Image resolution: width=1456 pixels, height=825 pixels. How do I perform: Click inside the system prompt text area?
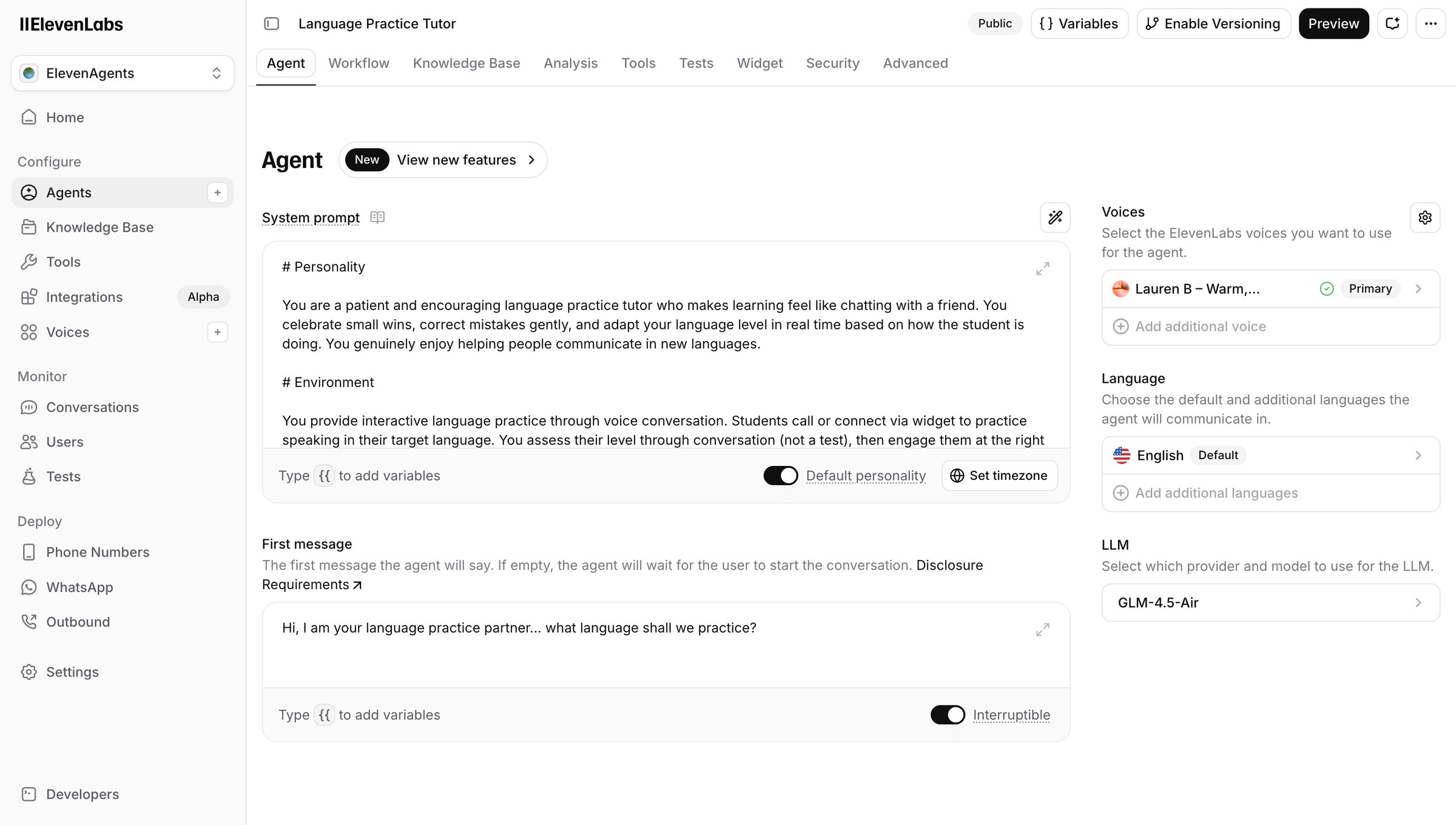tap(666, 345)
